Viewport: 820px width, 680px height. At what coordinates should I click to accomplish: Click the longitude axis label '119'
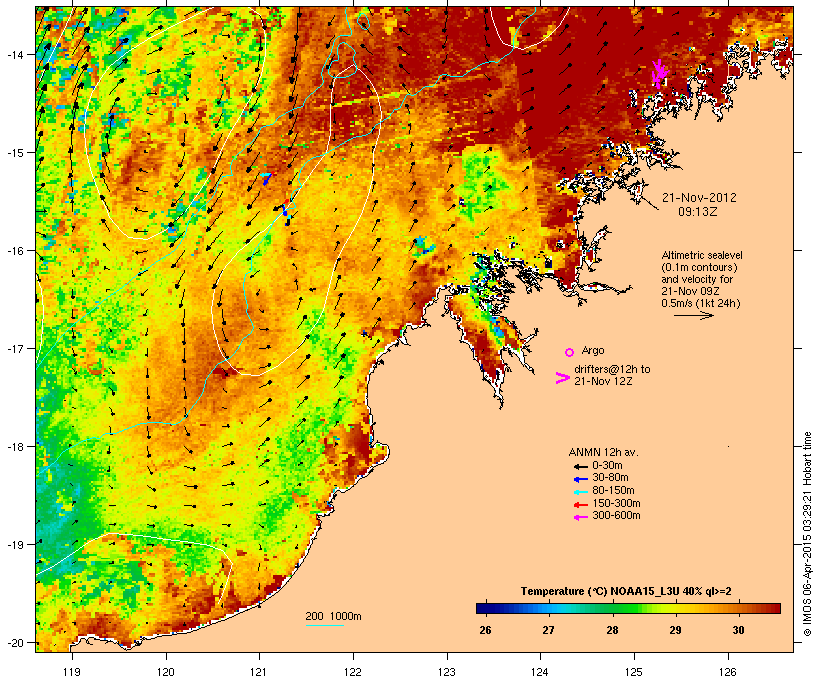[72, 672]
